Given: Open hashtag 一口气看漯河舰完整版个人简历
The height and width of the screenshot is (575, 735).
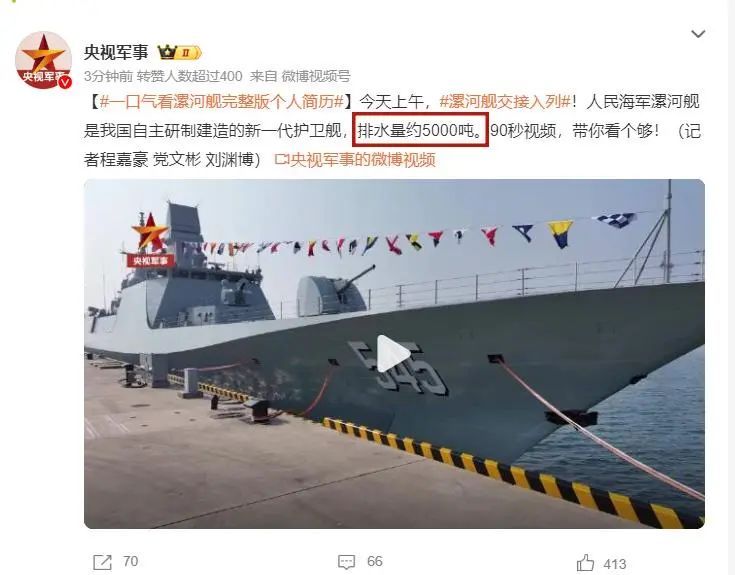Looking at the screenshot, I should point(222,101).
